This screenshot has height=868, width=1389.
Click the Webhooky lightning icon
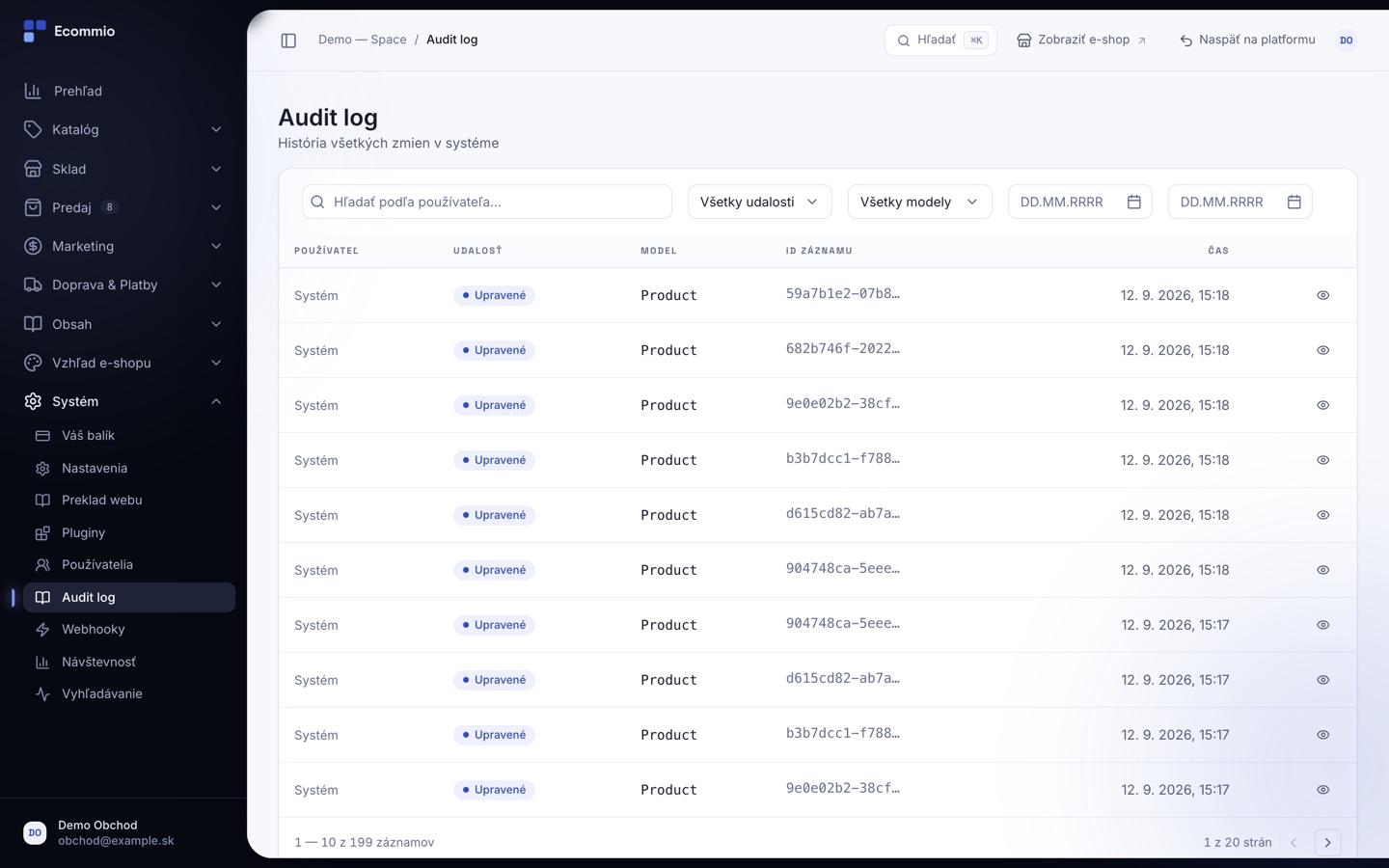click(x=42, y=630)
